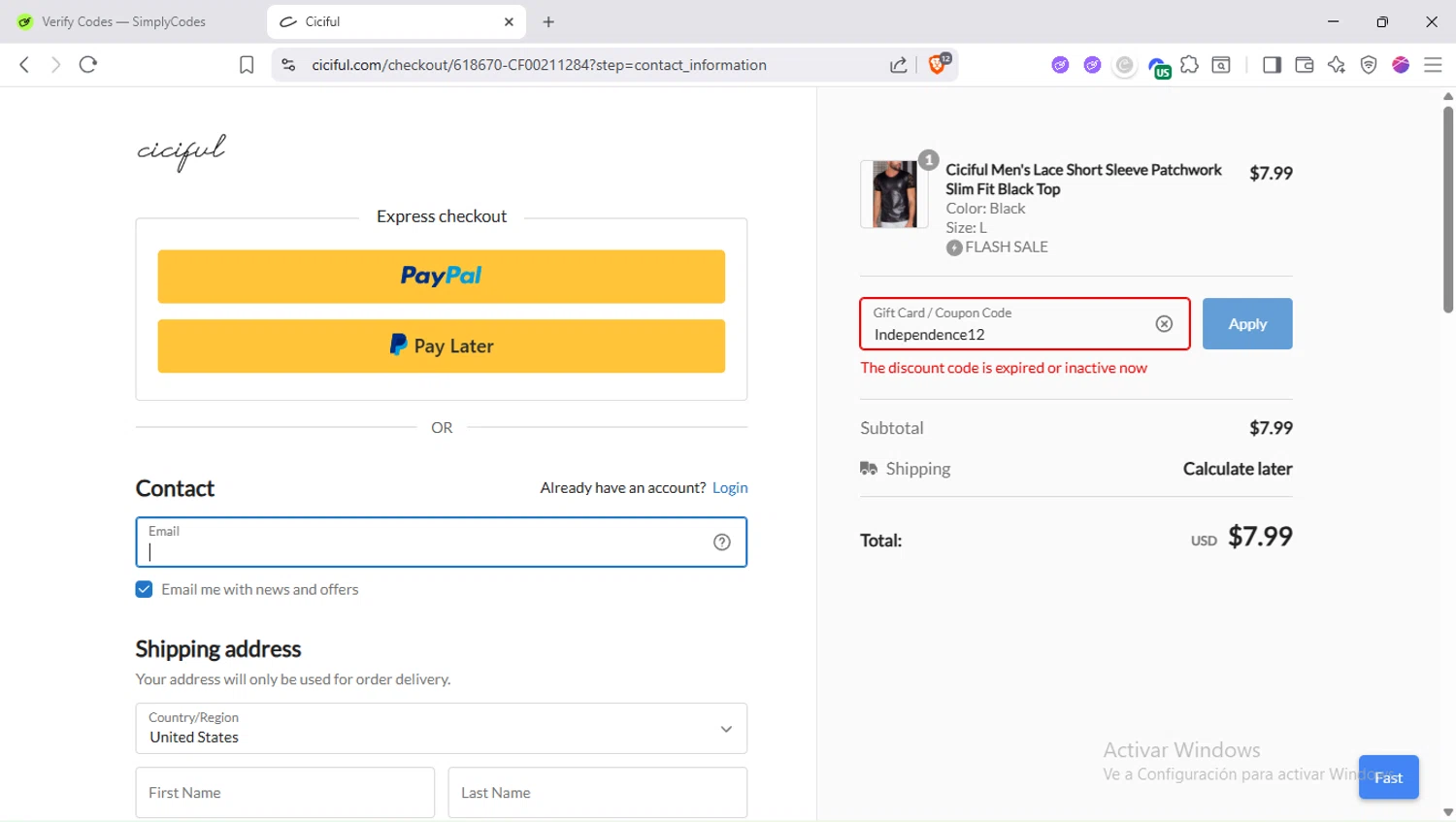Apply the coupon code
Image resolution: width=1456 pixels, height=822 pixels.
pyautogui.click(x=1247, y=324)
